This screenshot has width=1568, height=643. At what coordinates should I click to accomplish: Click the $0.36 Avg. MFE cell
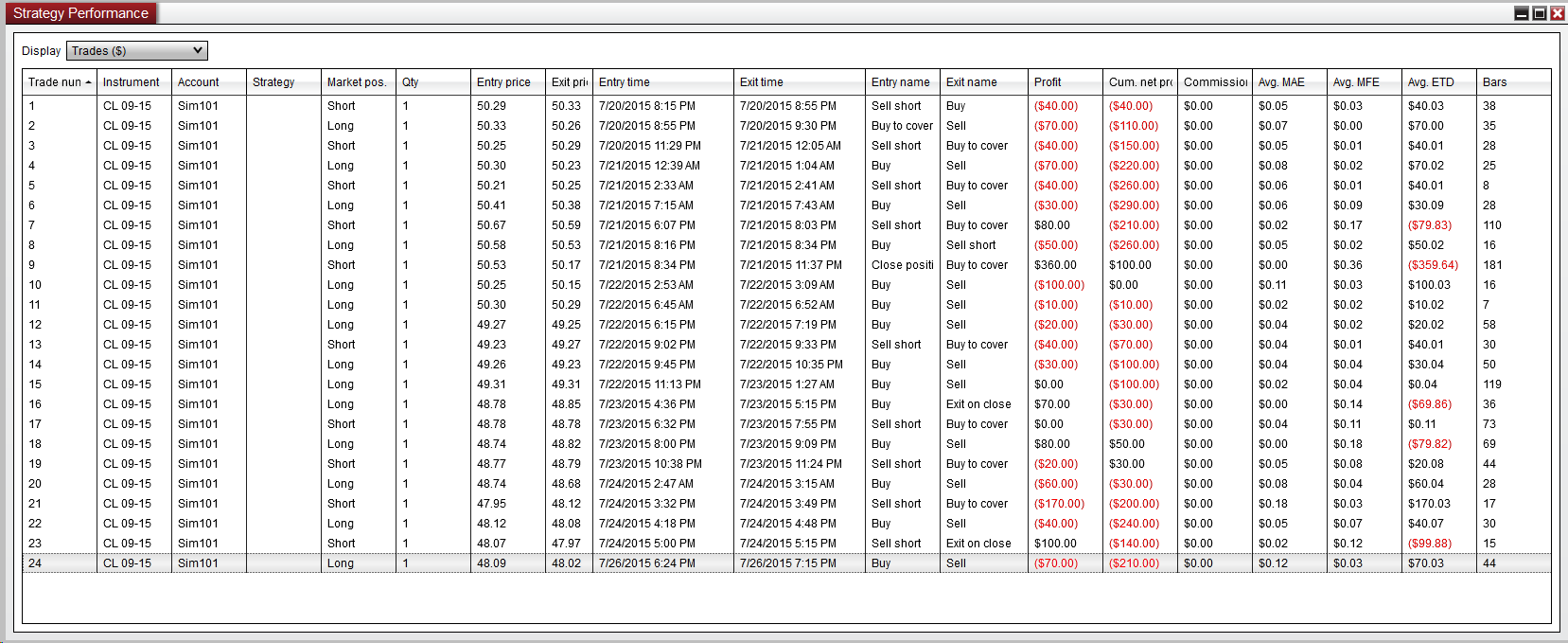(x=1348, y=265)
